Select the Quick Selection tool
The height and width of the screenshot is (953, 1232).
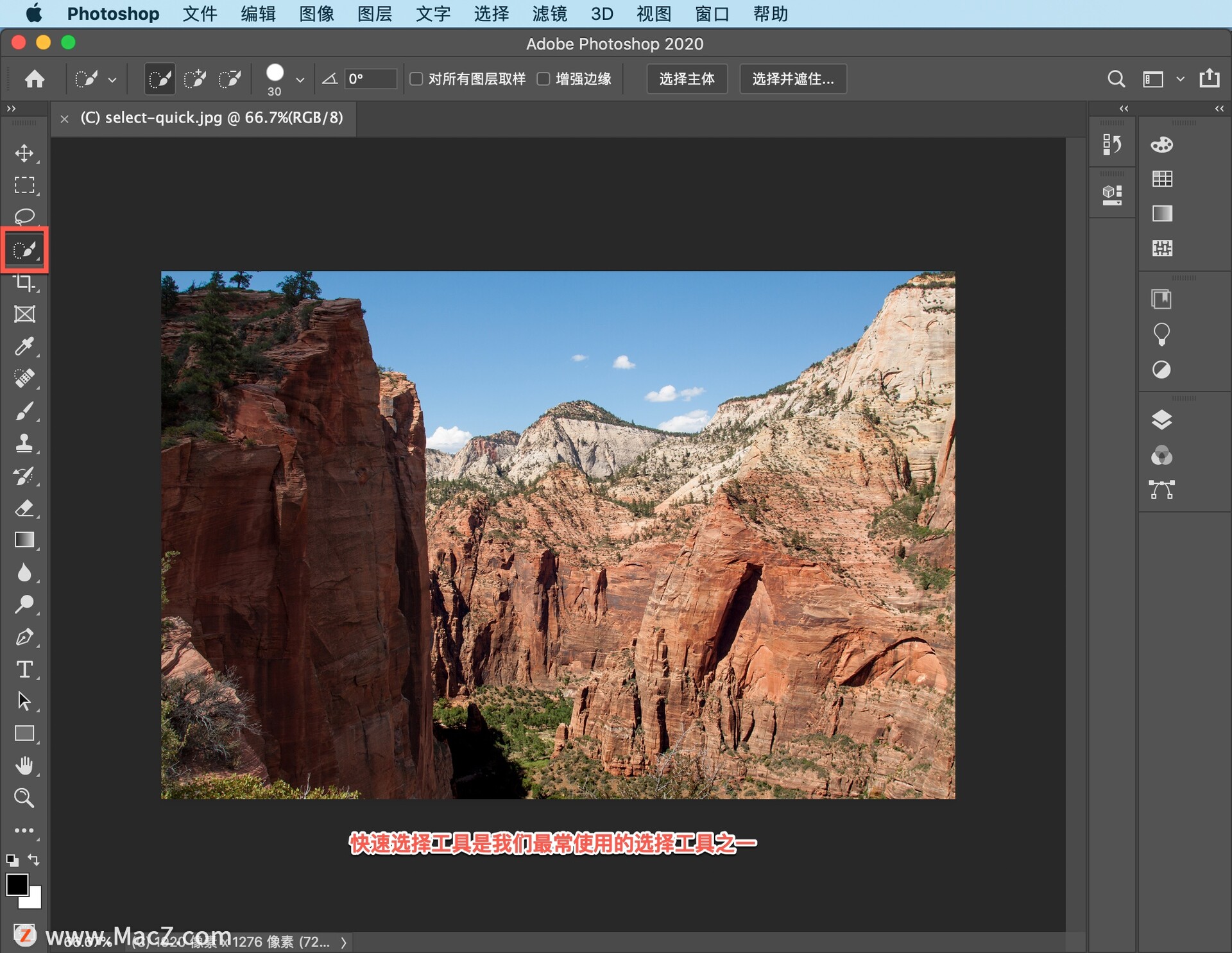tap(24, 249)
